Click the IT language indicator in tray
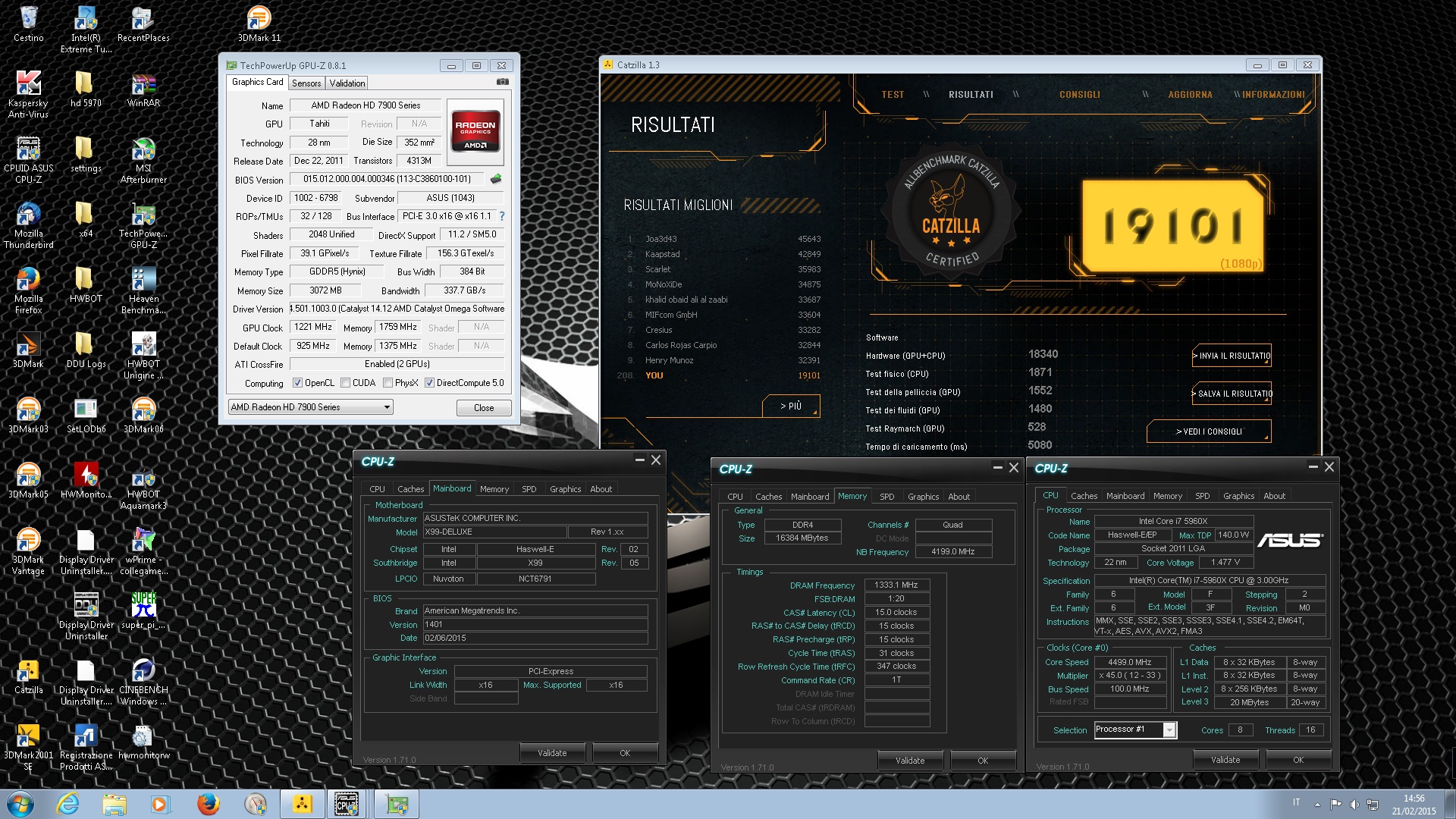The width and height of the screenshot is (1456, 819). [x=1296, y=802]
